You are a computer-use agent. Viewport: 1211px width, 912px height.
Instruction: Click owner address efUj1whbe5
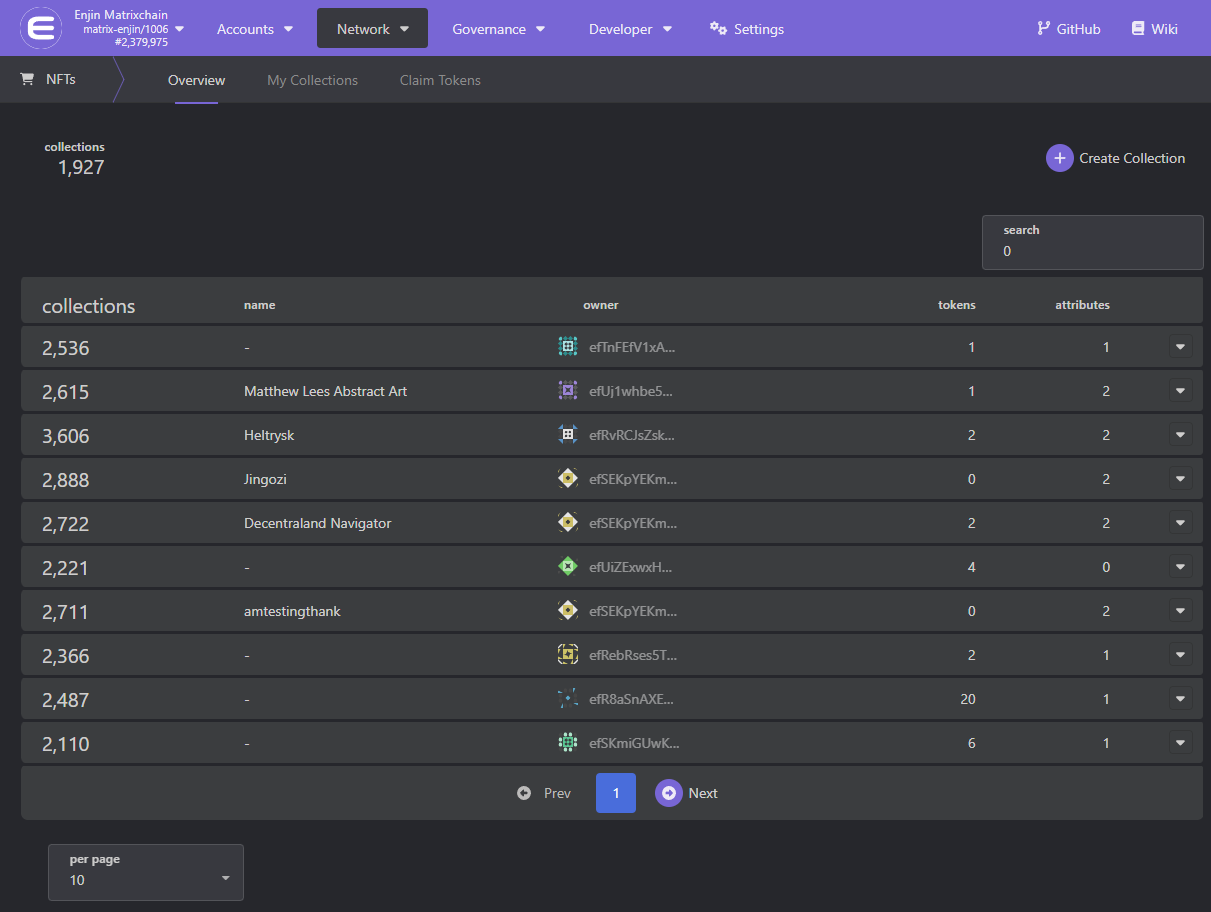(x=631, y=391)
